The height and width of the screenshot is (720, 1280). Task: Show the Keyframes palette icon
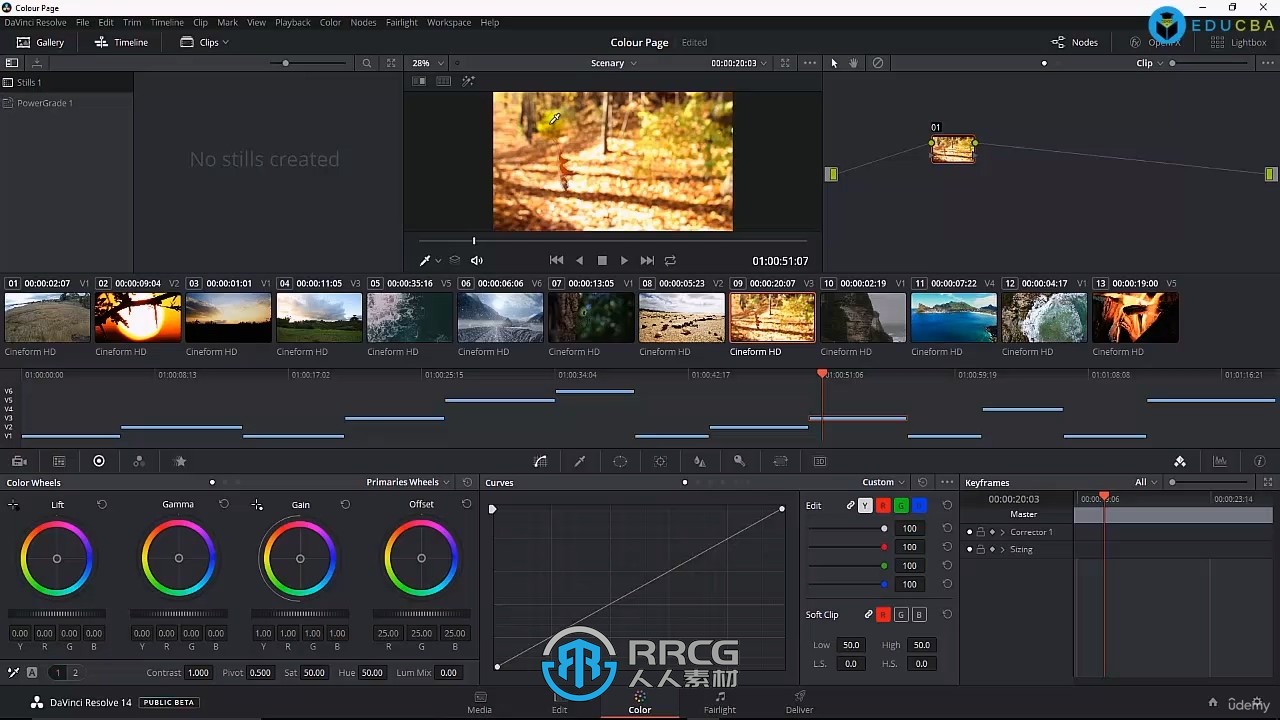click(1180, 461)
